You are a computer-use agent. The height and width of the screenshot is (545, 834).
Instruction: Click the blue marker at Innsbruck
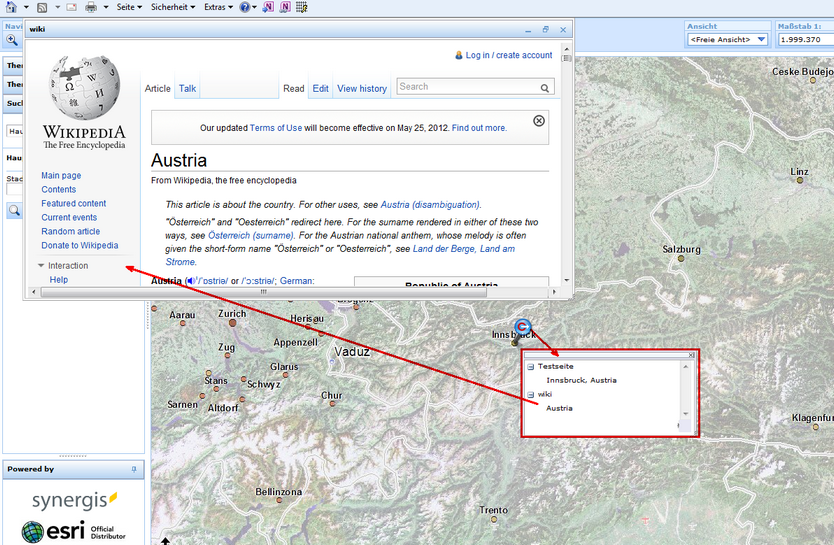click(521, 326)
